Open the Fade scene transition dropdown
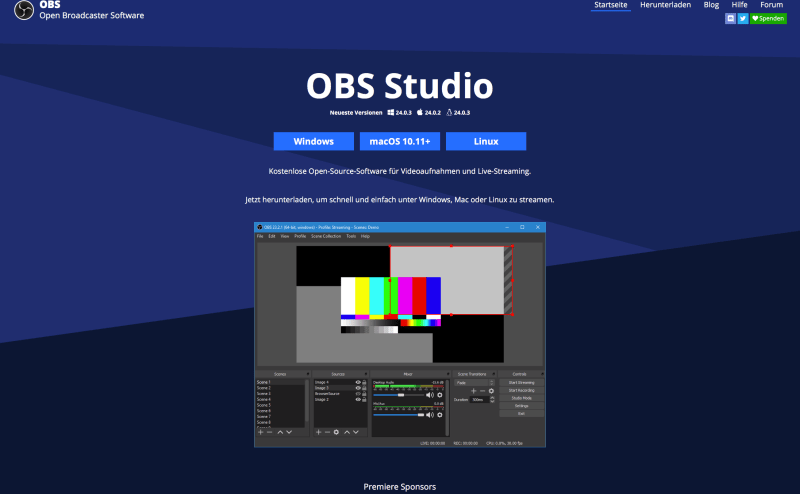 (x=475, y=382)
